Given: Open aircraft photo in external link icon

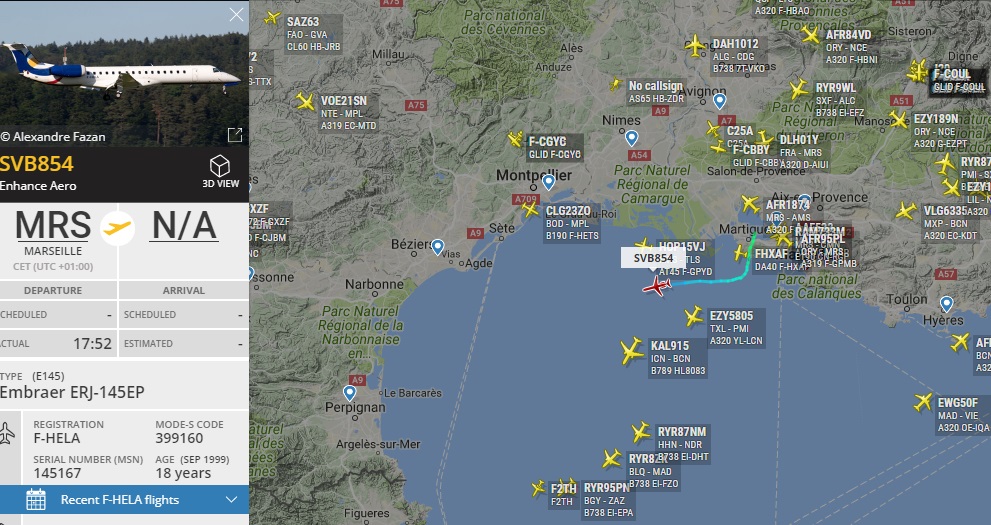Looking at the screenshot, I should (x=235, y=135).
